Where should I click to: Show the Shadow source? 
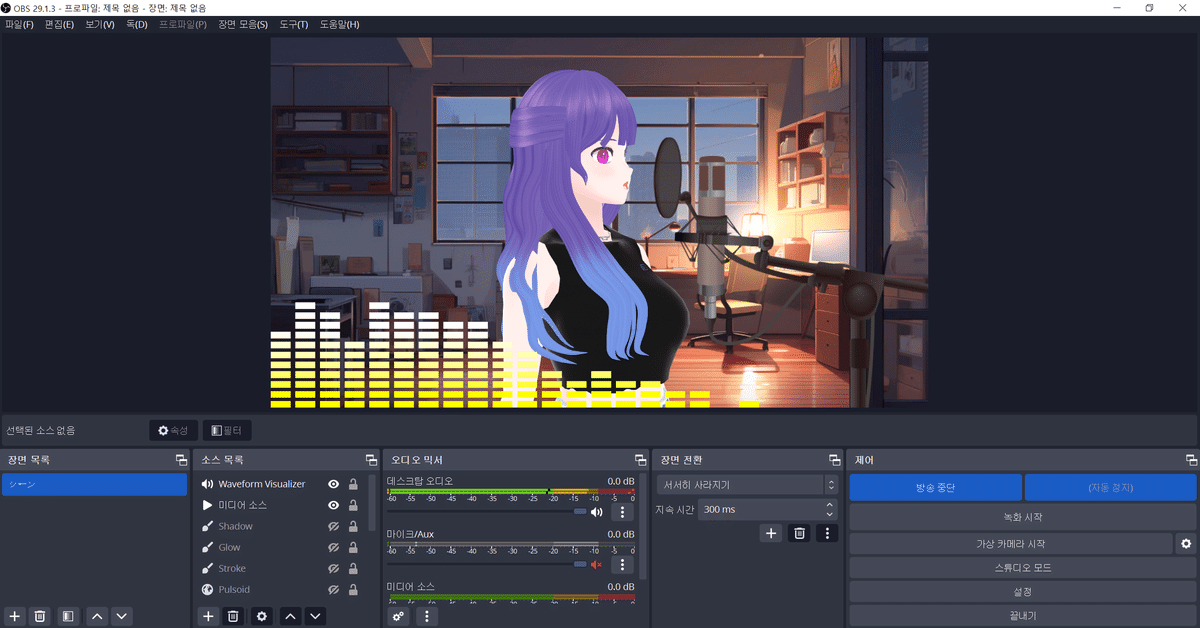334,526
